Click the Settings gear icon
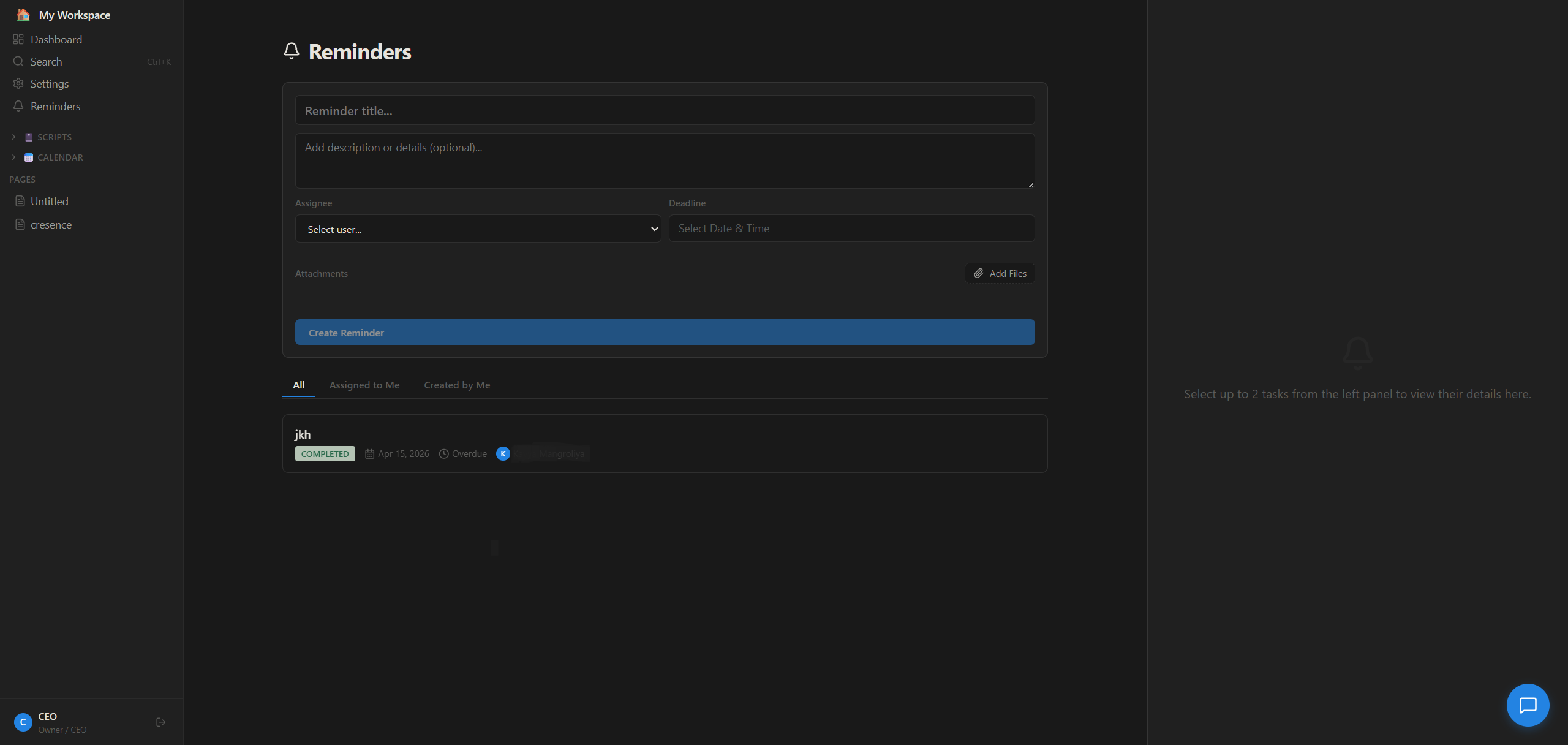The image size is (1568, 745). click(x=18, y=83)
